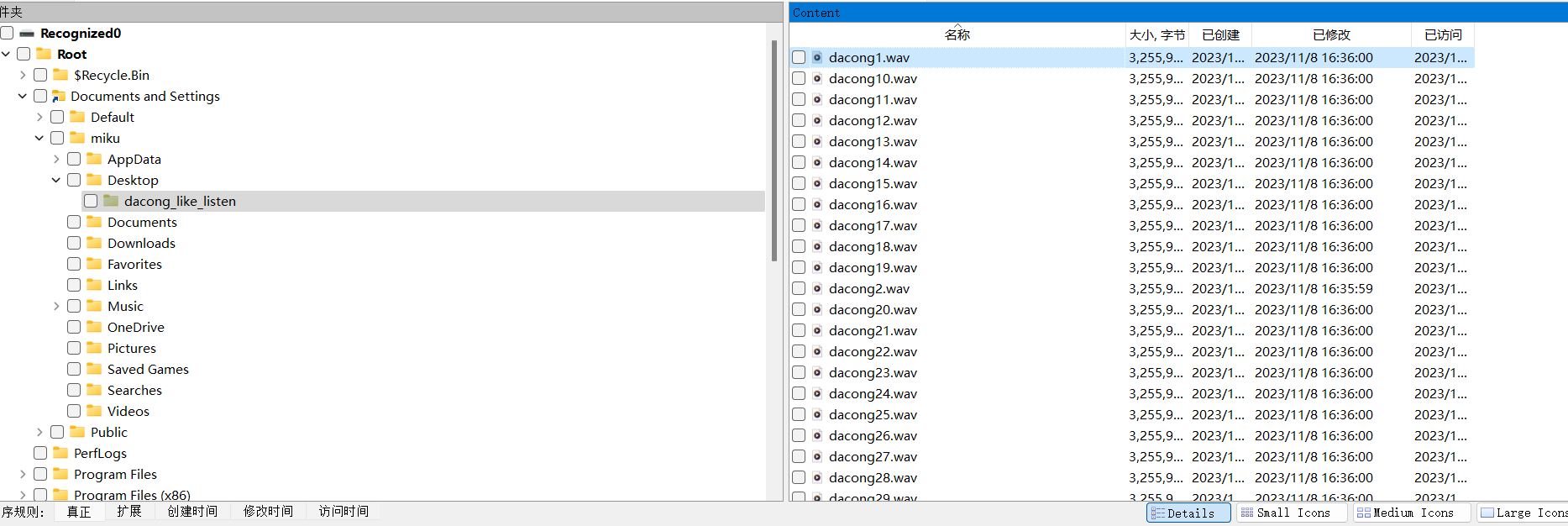Tick the checkbox beside the Desktop folder
This screenshot has height=526, width=1568.
[x=74, y=180]
